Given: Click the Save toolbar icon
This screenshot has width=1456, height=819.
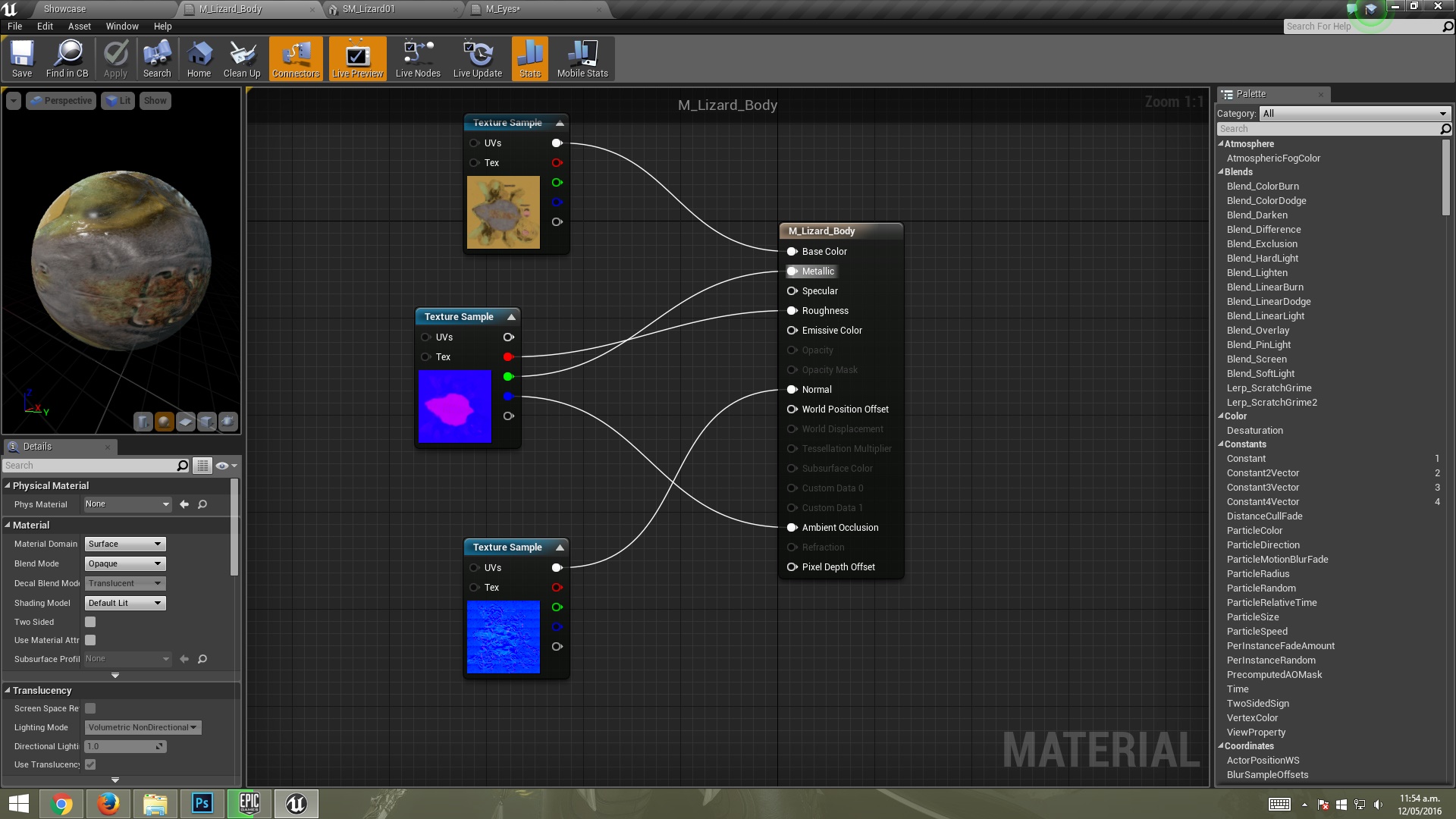Looking at the screenshot, I should click(x=22, y=58).
